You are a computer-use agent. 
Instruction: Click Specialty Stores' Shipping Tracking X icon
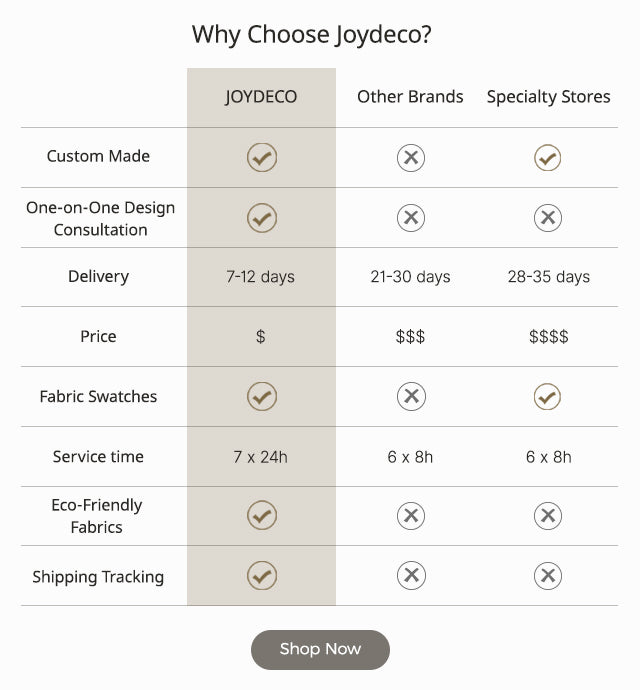(547, 576)
